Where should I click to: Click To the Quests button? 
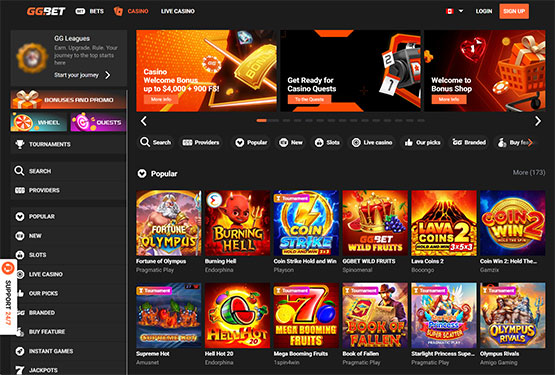(x=309, y=100)
